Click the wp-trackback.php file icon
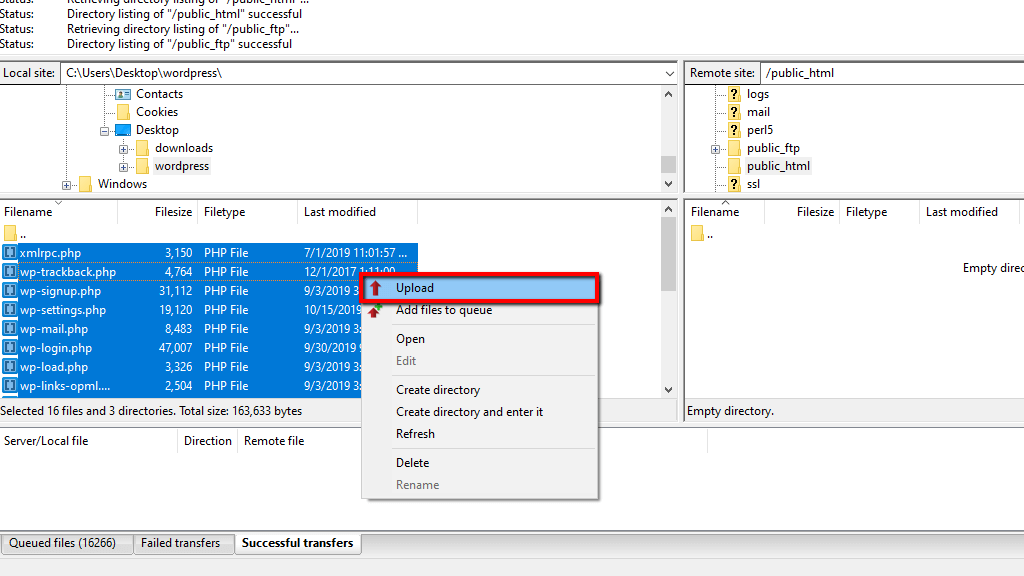The height and width of the screenshot is (576, 1024). click(x=10, y=272)
